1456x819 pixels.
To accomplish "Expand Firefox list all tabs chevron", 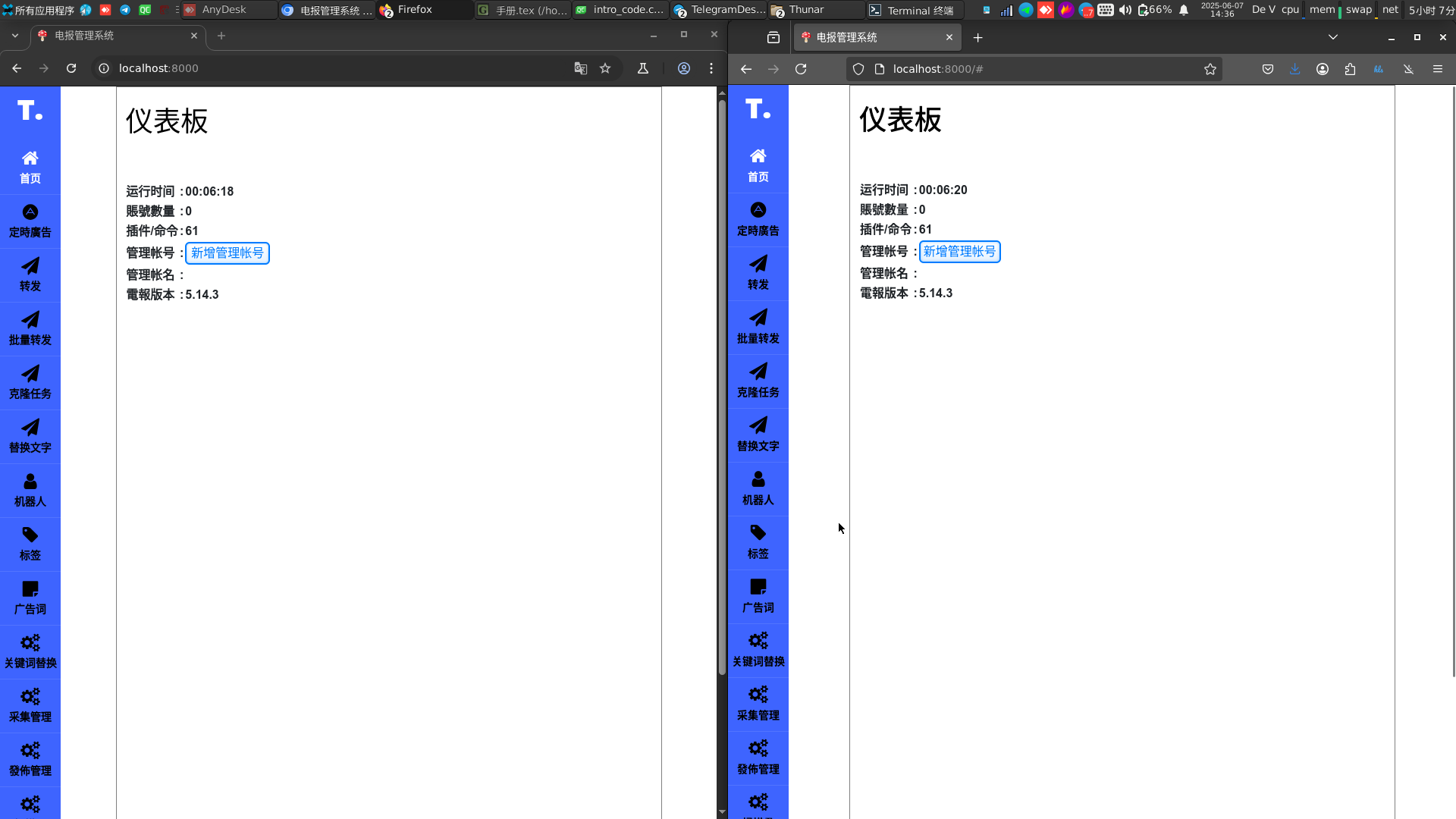I will pos(1333,37).
